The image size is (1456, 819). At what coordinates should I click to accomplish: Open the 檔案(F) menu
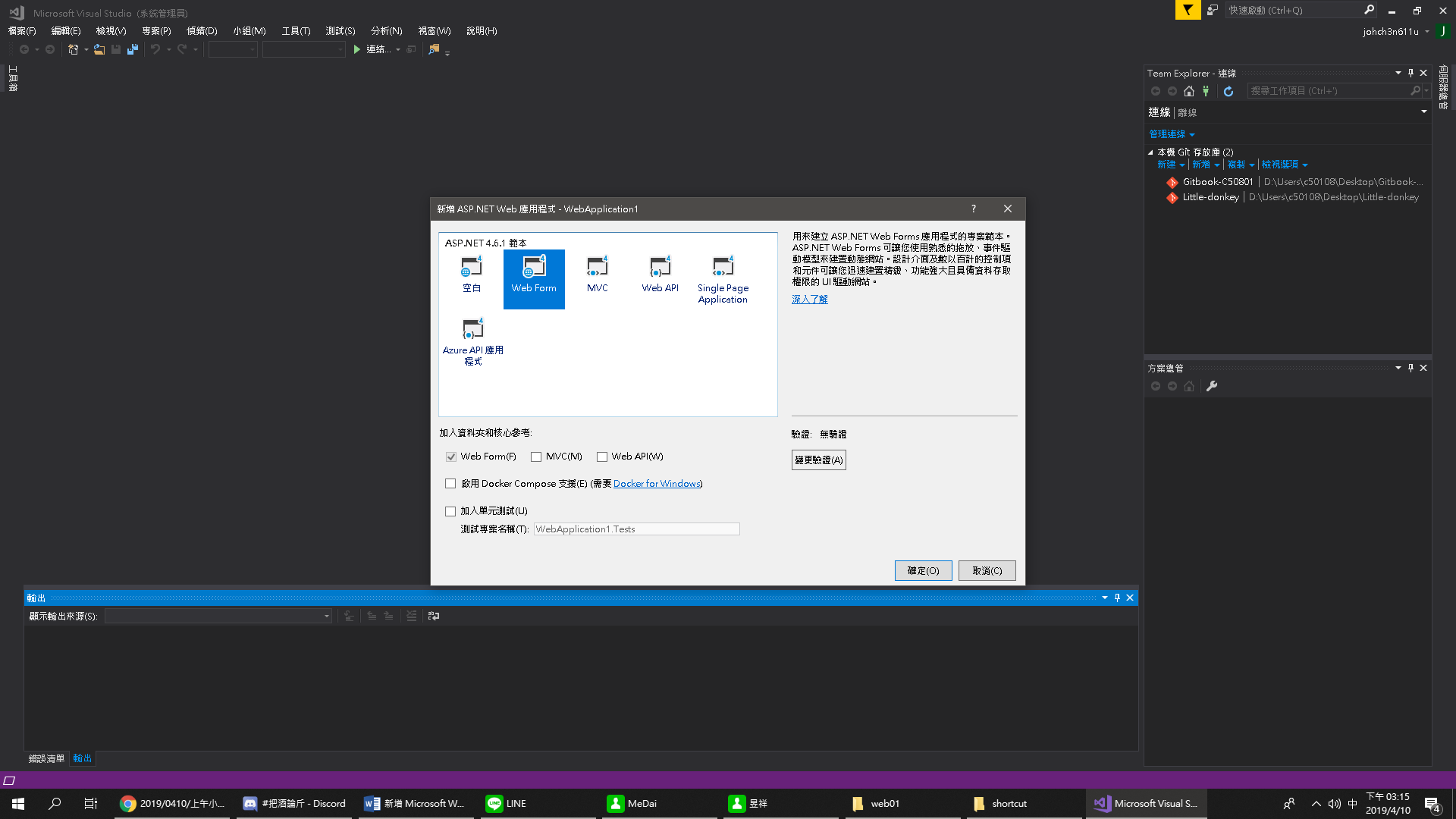[x=22, y=31]
